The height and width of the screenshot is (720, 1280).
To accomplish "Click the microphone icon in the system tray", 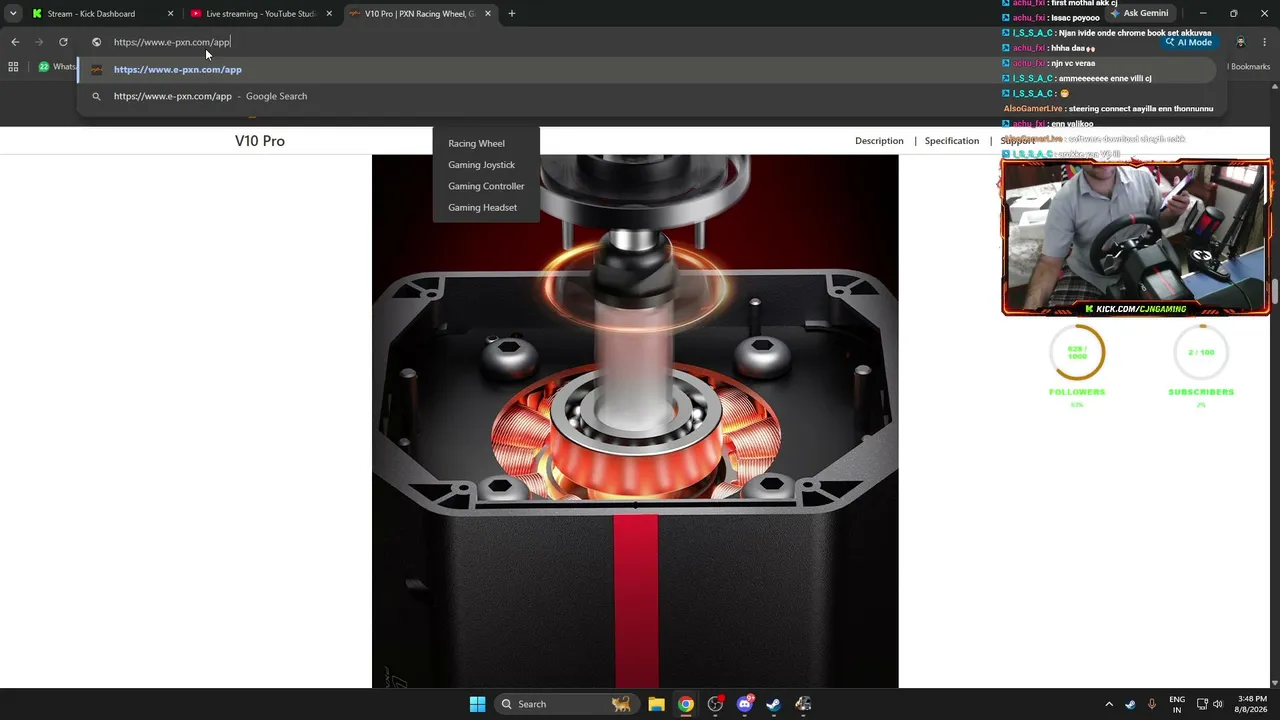I will tap(1152, 704).
